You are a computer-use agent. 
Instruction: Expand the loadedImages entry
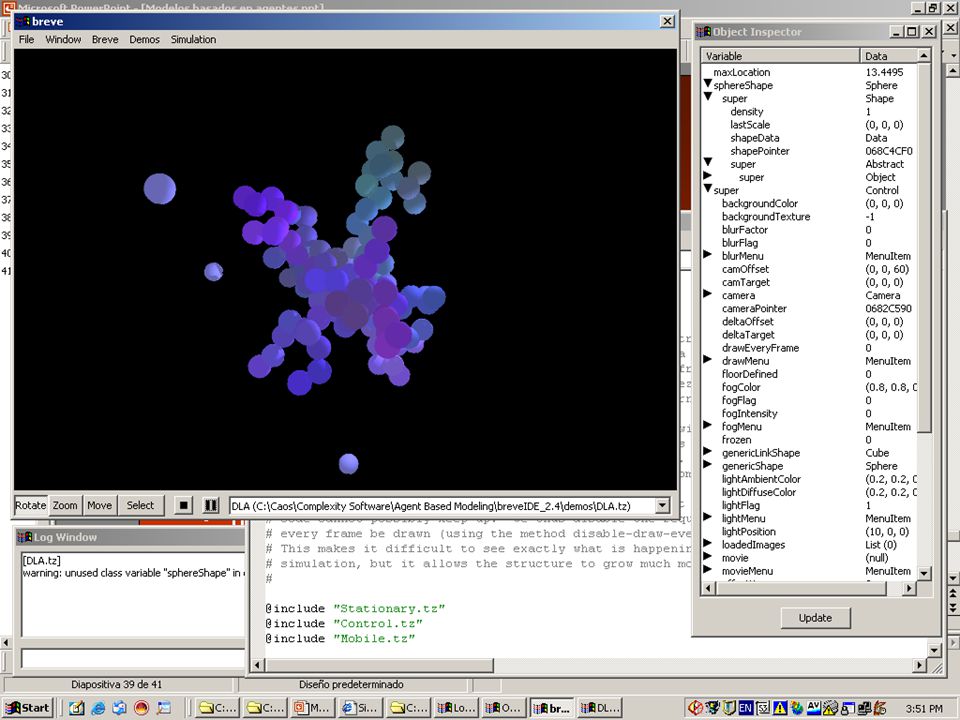tap(708, 543)
